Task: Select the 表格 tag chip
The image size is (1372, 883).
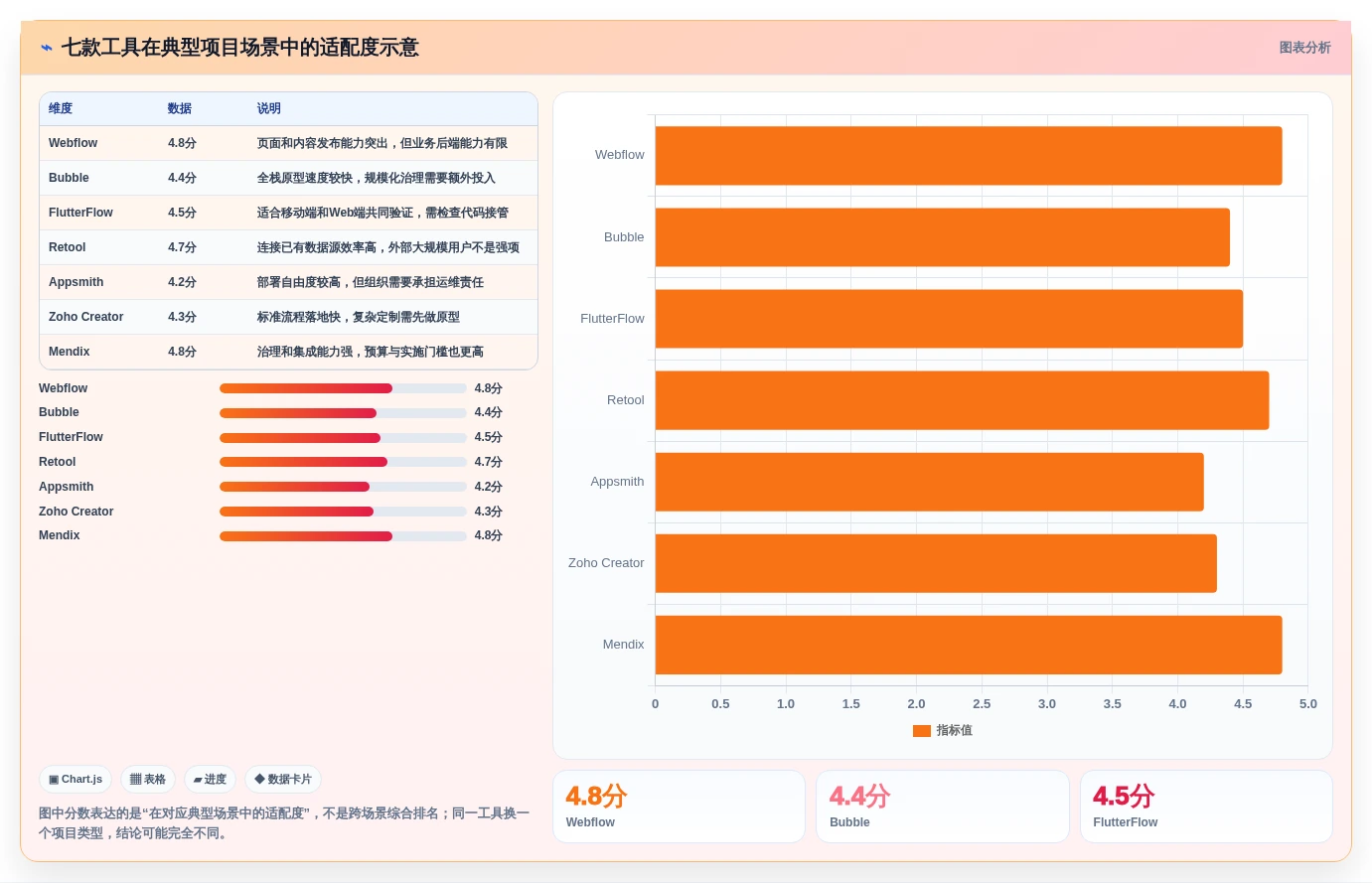Action: pyautogui.click(x=148, y=780)
